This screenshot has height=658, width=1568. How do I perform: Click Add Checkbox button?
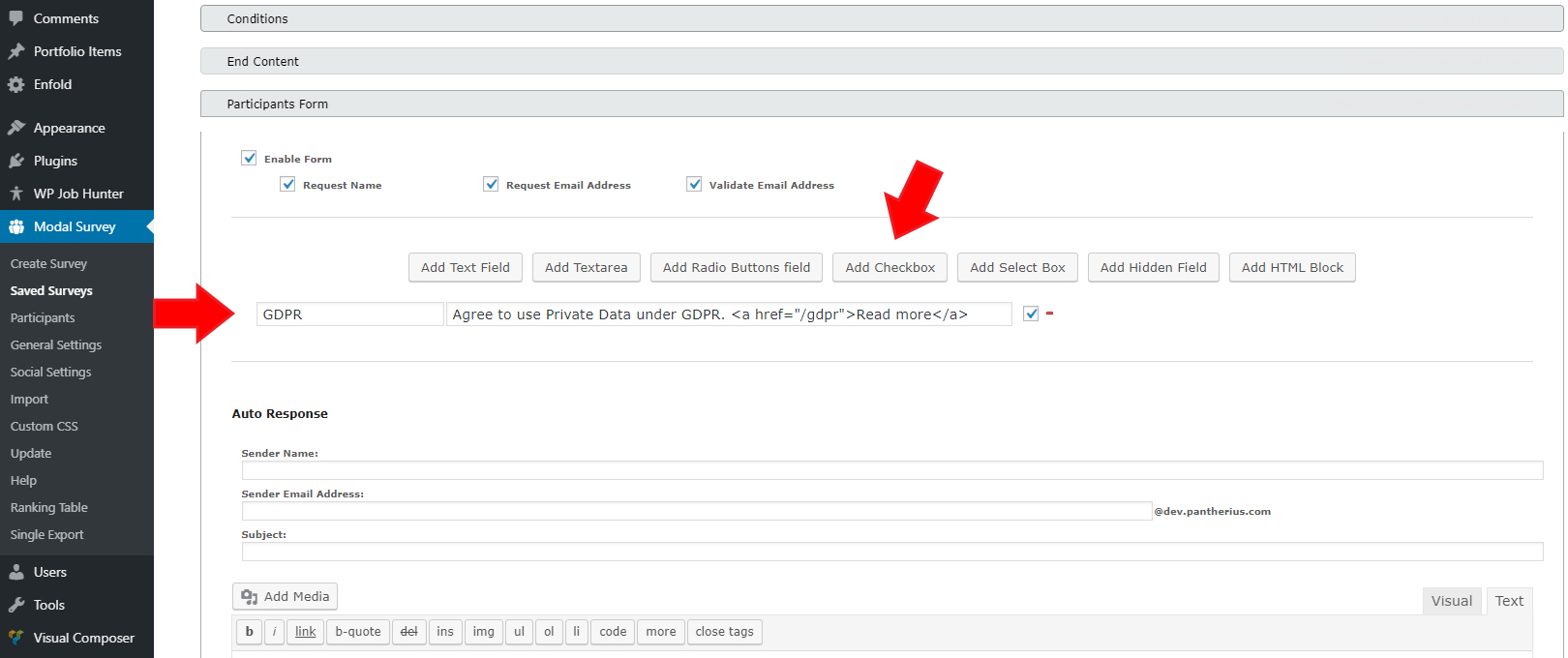click(x=890, y=267)
